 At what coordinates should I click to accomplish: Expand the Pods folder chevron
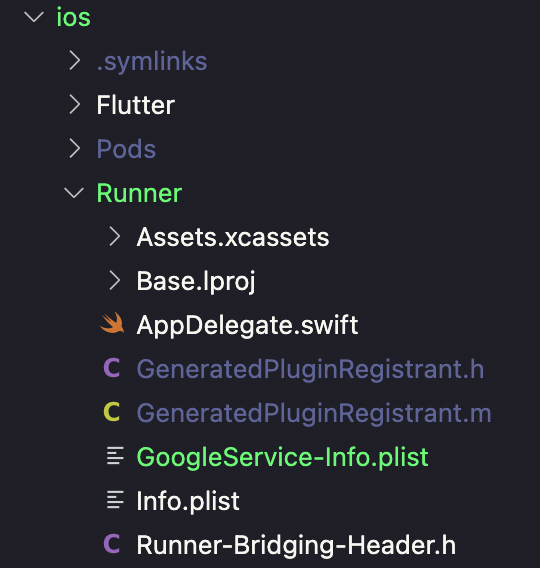tap(75, 148)
